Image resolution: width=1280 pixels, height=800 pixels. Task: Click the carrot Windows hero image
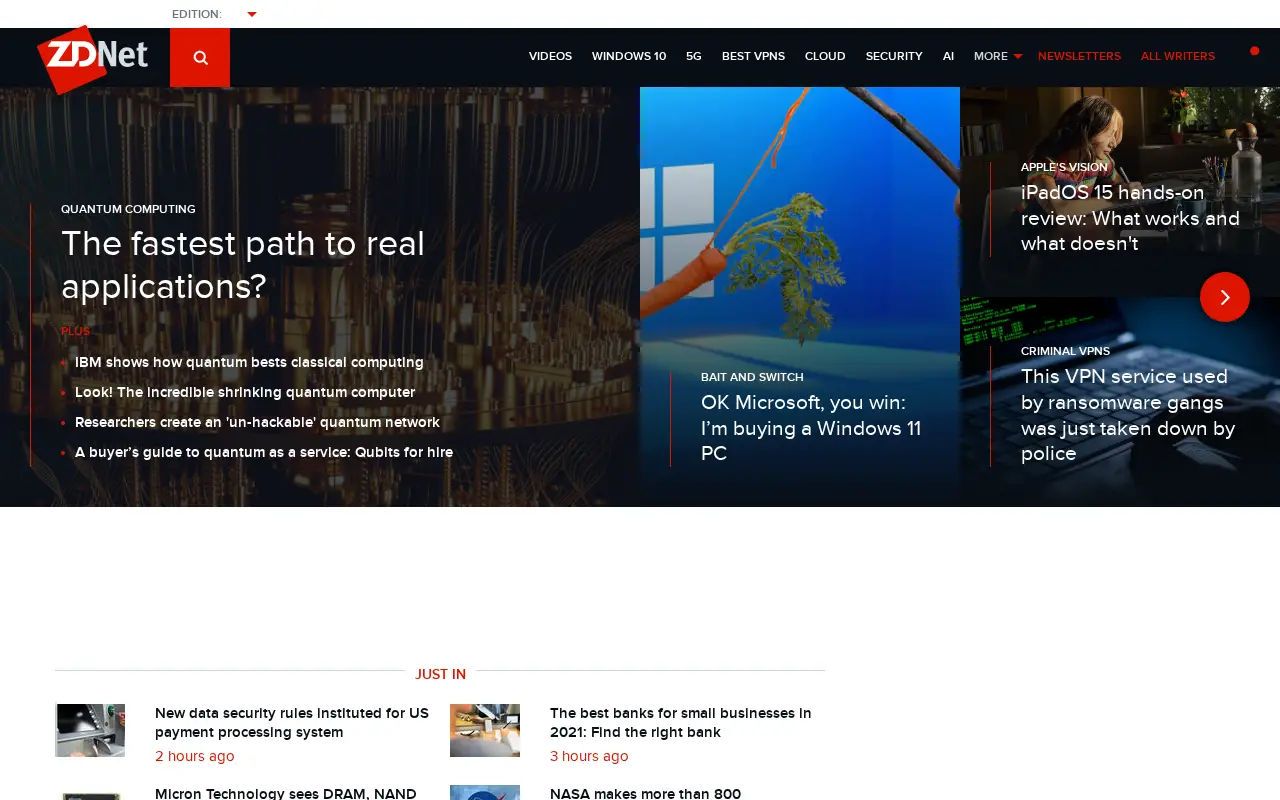click(x=800, y=297)
